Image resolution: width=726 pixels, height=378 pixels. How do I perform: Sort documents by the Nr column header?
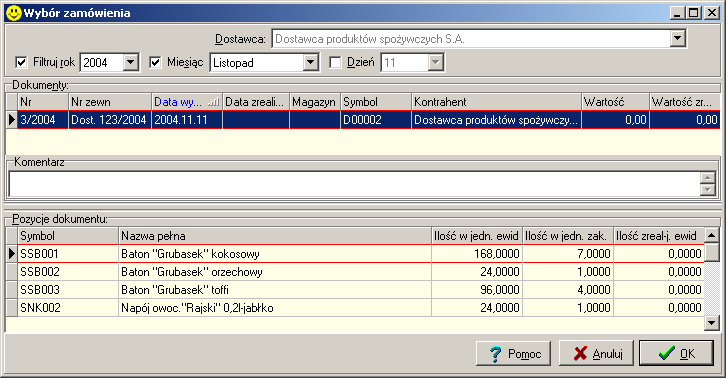[43, 102]
